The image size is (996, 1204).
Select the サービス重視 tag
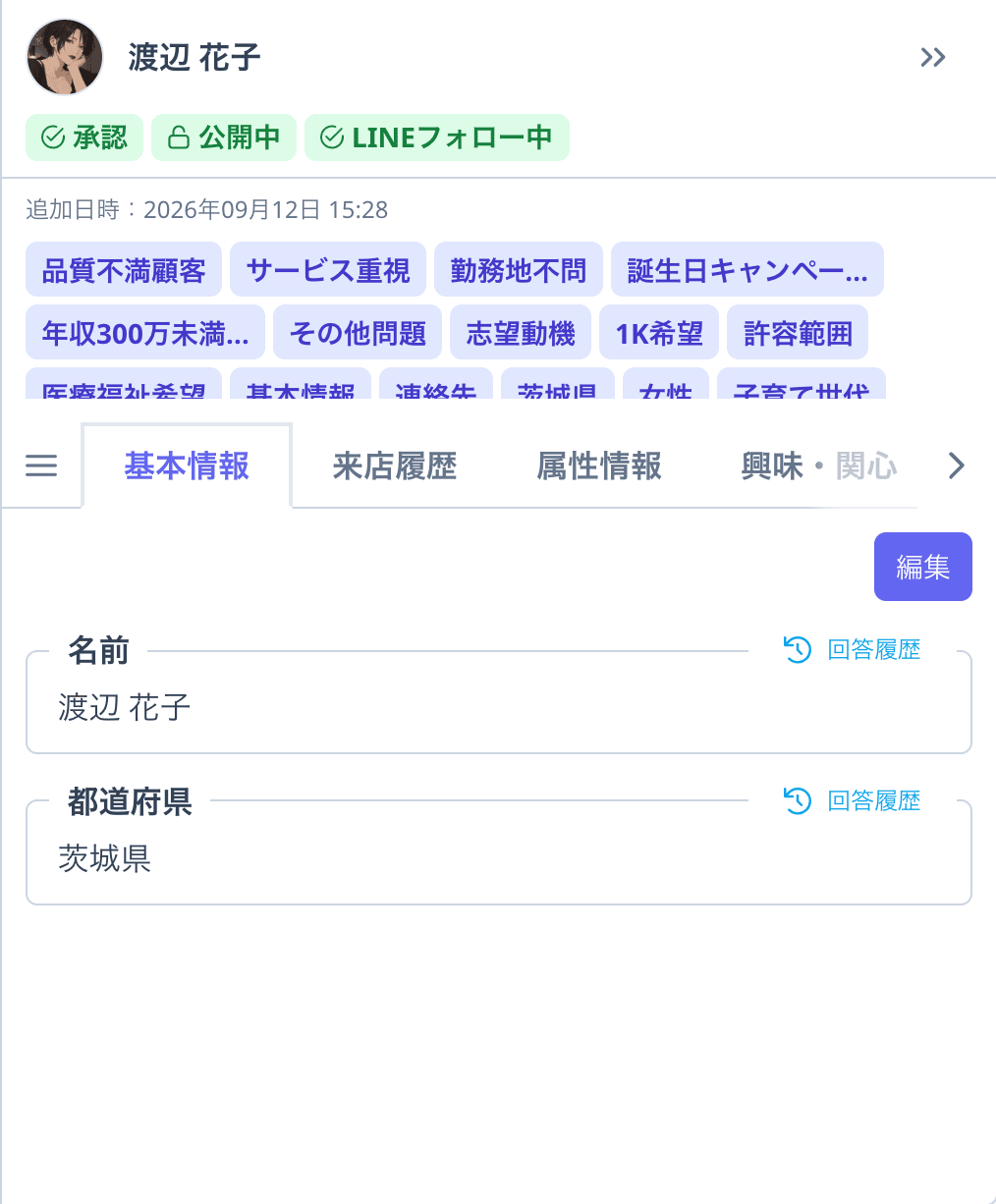click(x=328, y=270)
